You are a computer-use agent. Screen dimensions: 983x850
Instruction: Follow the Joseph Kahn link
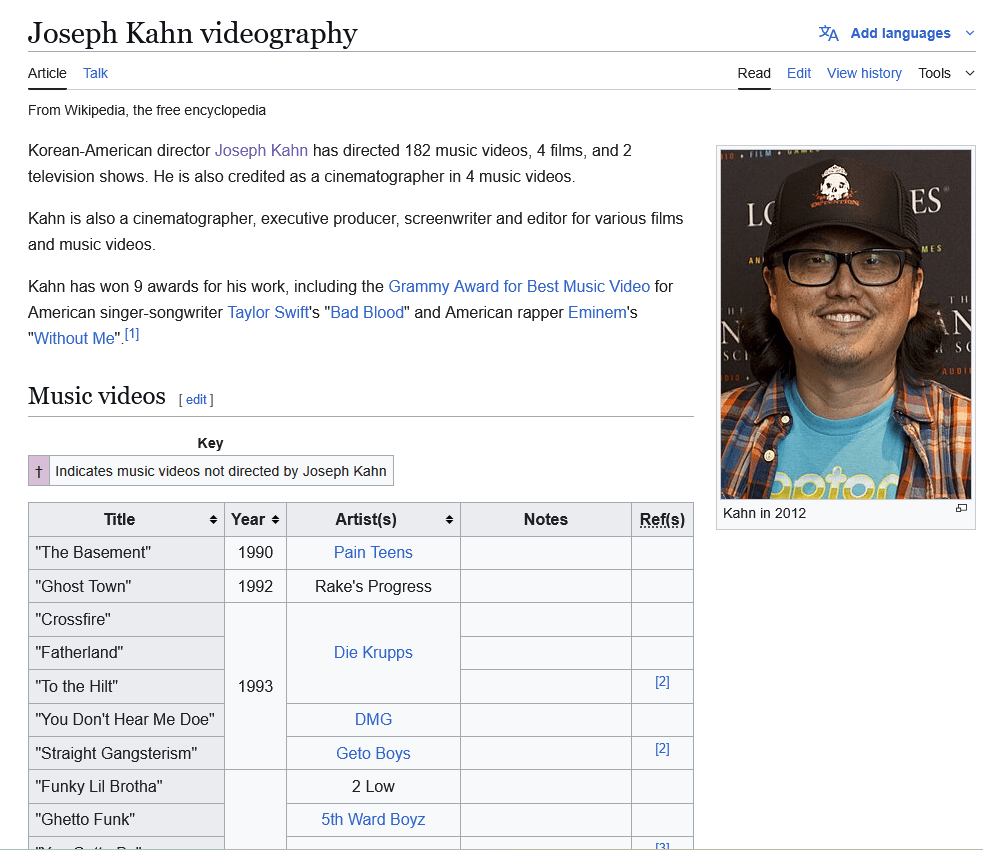click(261, 150)
